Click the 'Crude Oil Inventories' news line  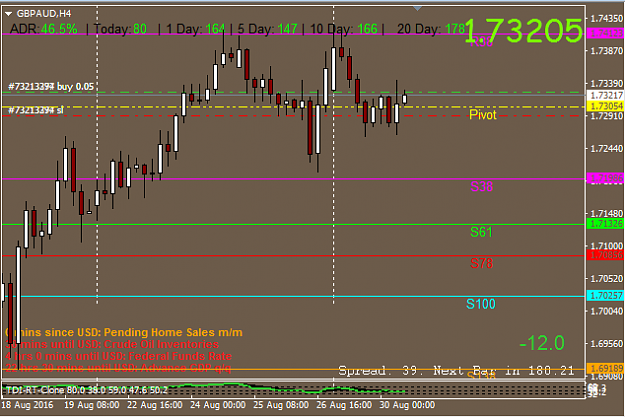point(112,344)
